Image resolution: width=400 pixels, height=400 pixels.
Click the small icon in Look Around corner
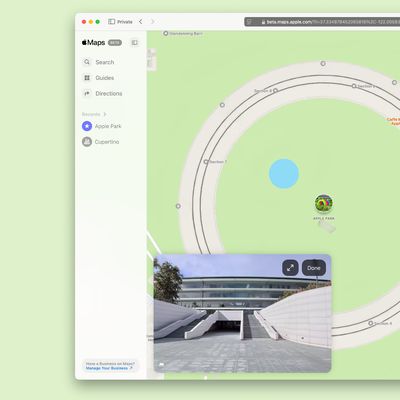[x=161, y=365]
